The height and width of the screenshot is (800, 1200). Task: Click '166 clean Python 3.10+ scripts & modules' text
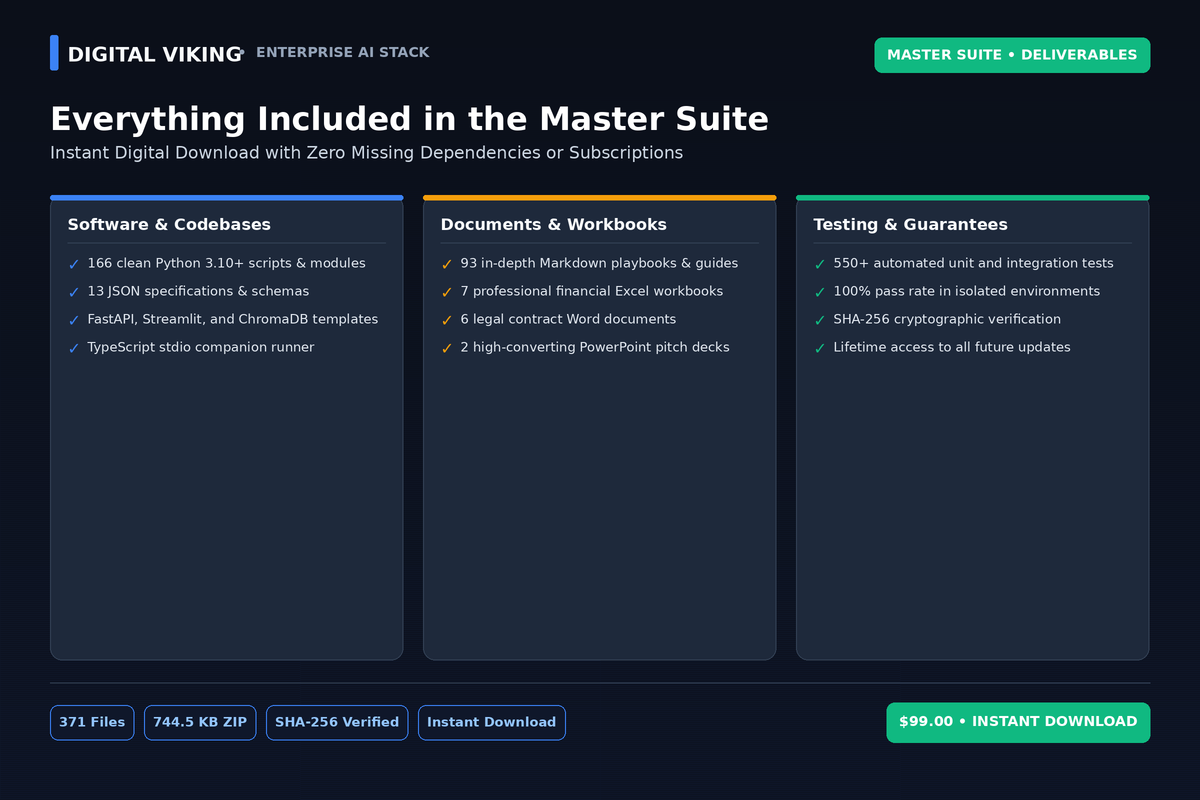click(x=227, y=263)
